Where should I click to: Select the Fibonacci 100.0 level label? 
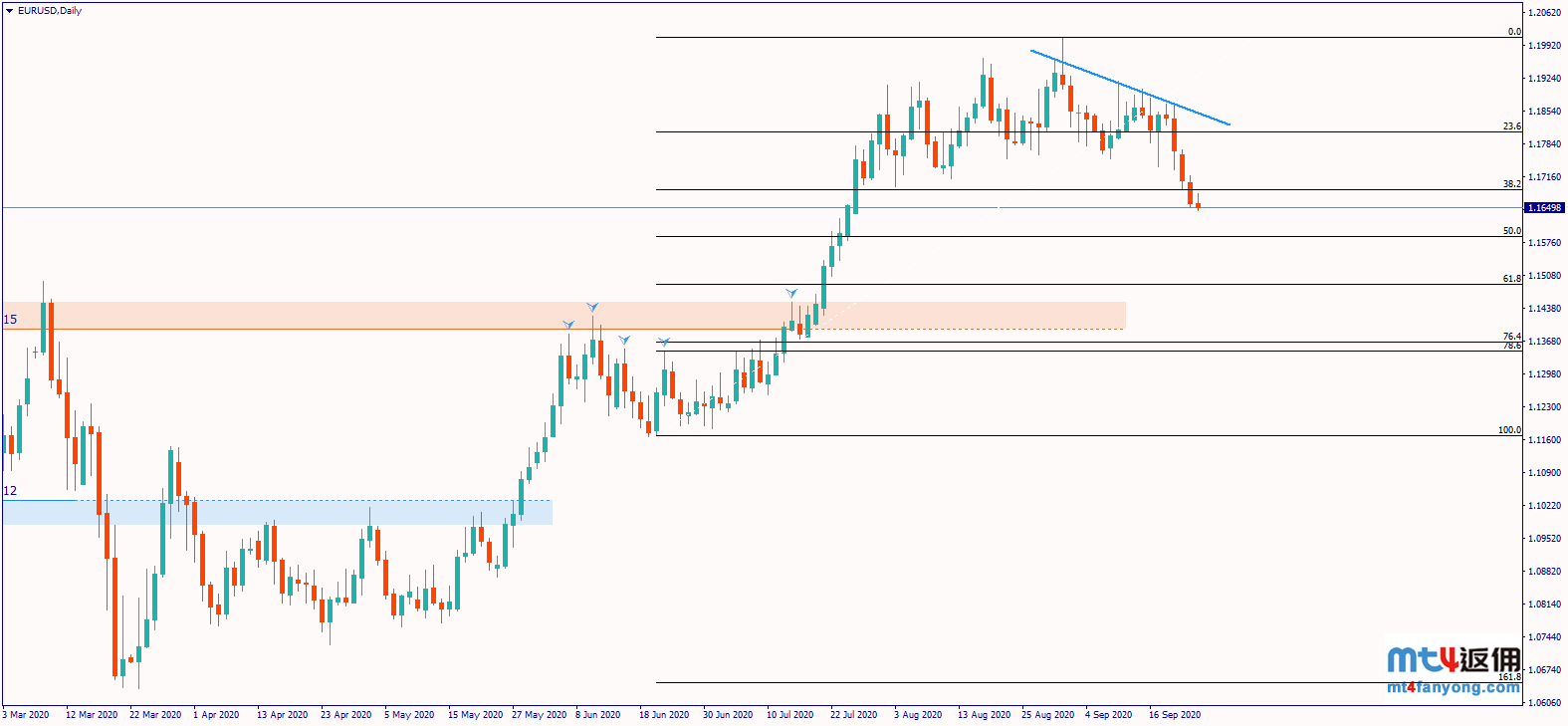(x=1509, y=430)
